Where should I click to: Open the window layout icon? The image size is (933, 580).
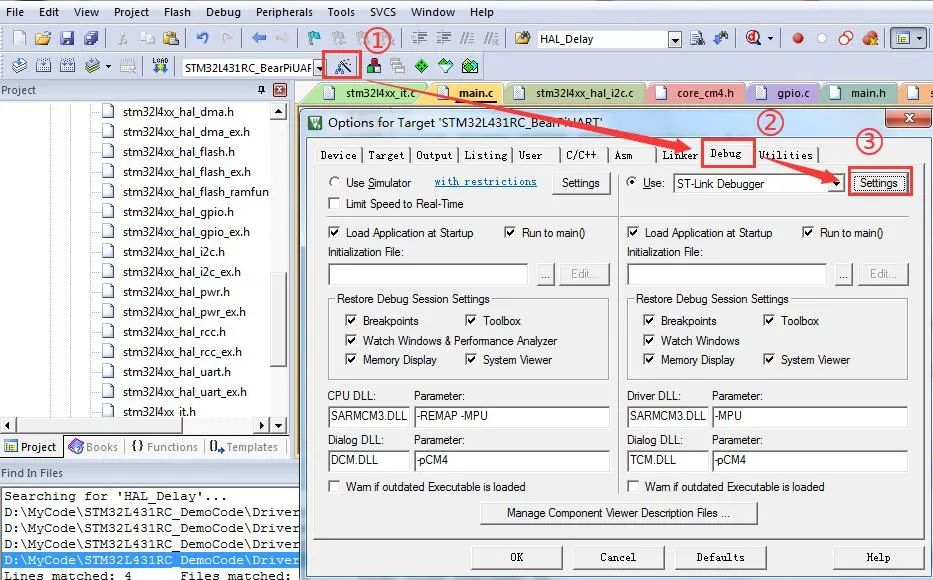903,39
